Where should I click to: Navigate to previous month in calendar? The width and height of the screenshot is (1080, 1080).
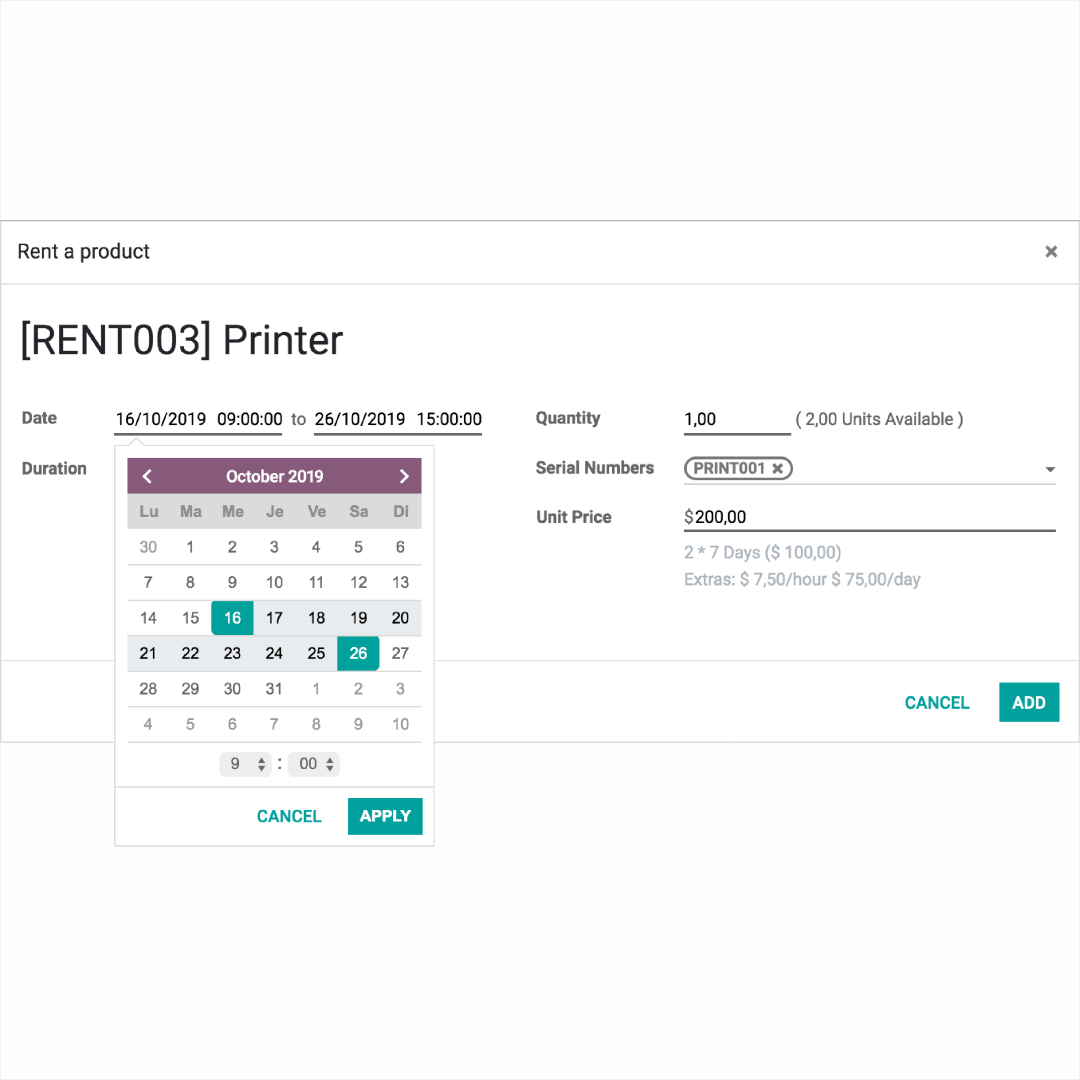pos(147,476)
